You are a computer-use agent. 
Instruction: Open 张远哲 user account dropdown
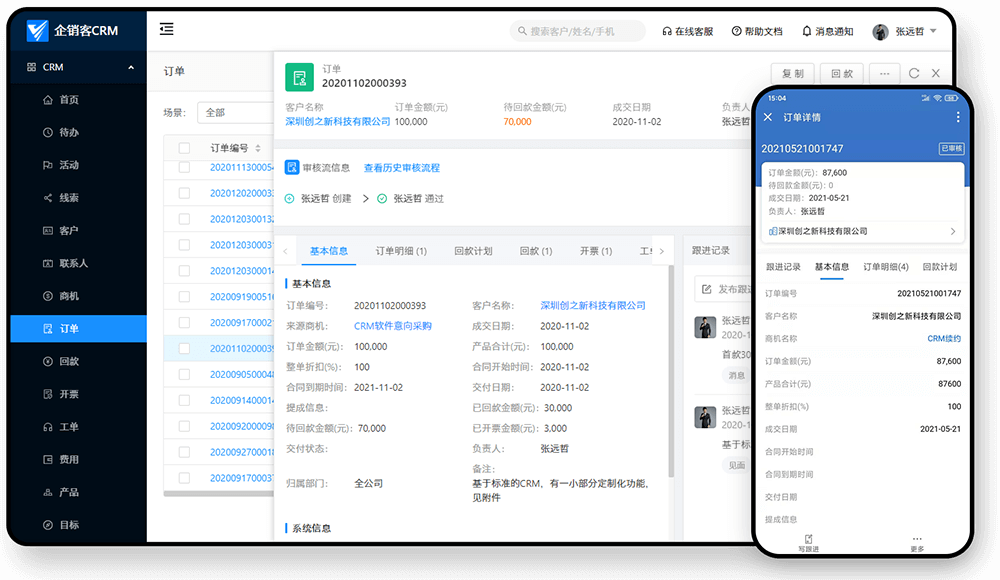coord(906,31)
